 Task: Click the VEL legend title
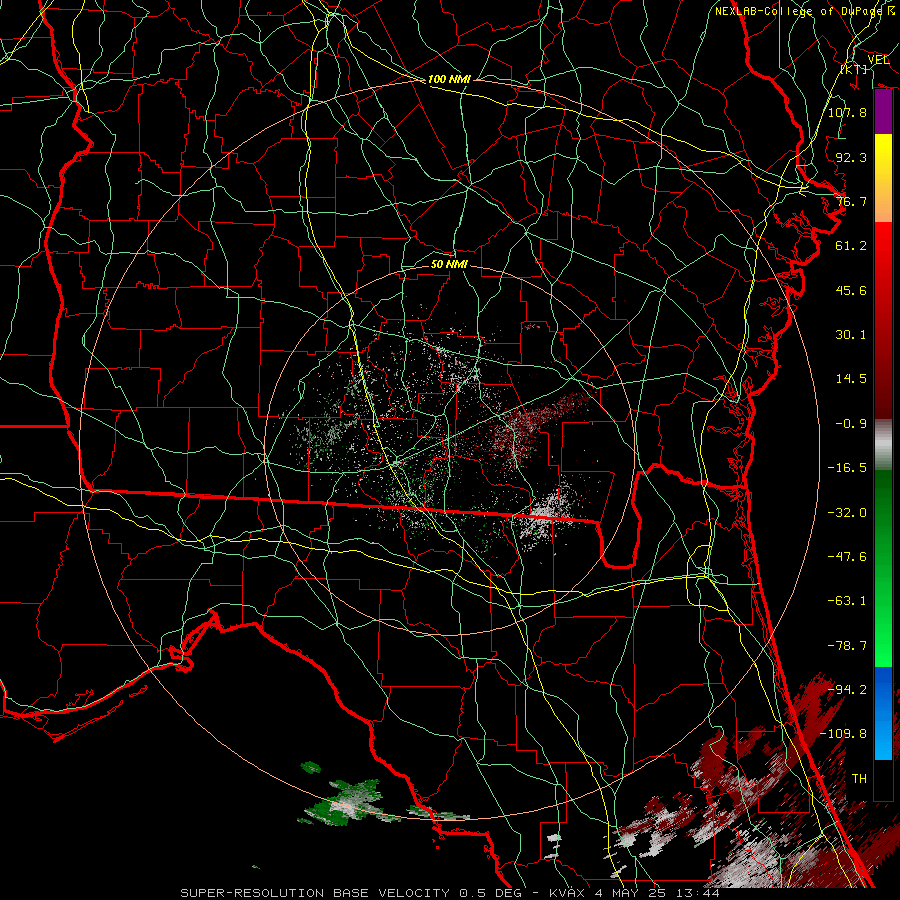[x=878, y=59]
